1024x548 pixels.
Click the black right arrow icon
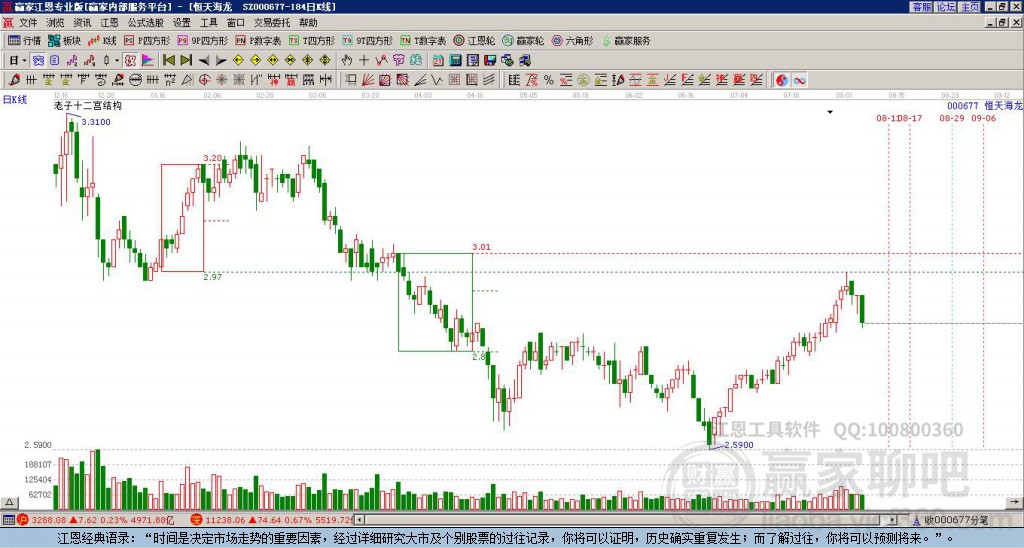pos(221,60)
